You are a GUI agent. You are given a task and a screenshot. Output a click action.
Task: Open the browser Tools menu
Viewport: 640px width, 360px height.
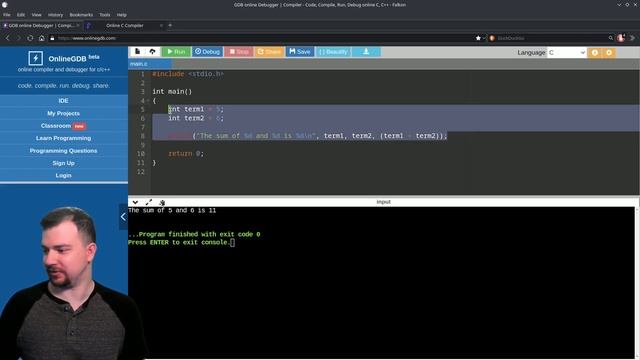[105, 15]
